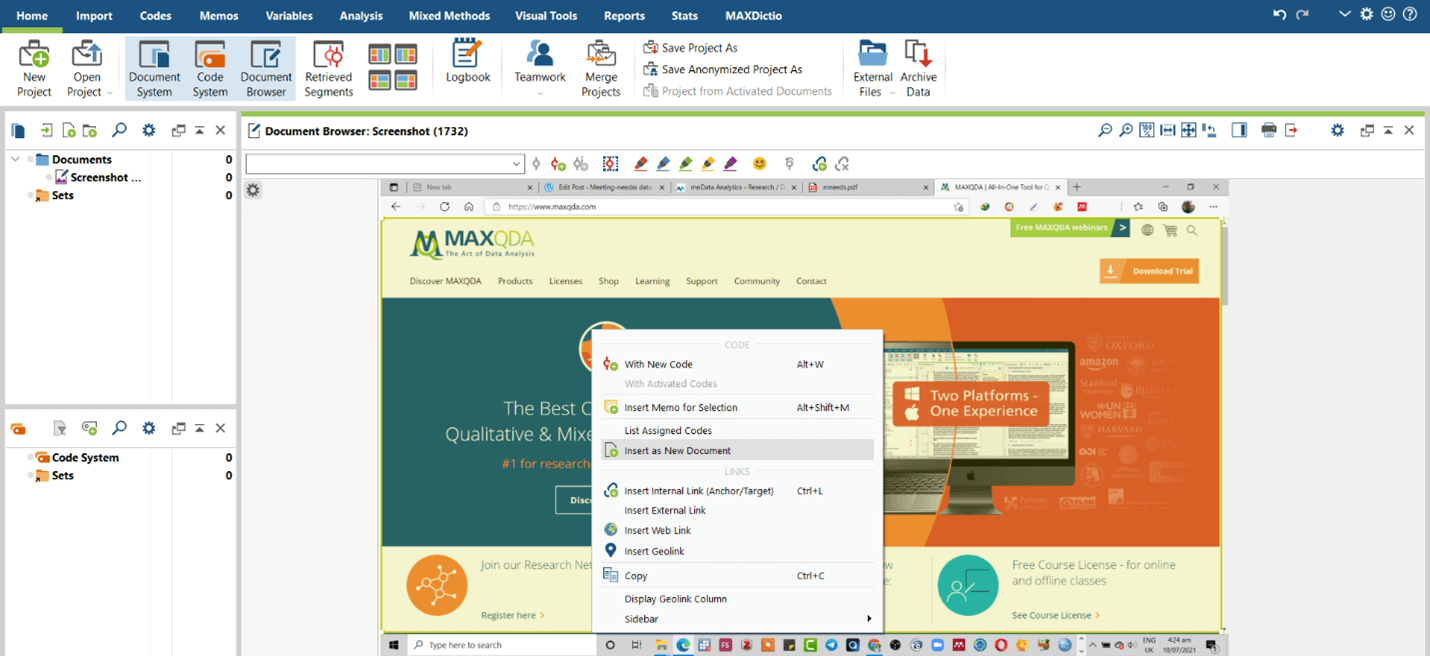Click the yellow highlight coding marker

click(x=708, y=164)
